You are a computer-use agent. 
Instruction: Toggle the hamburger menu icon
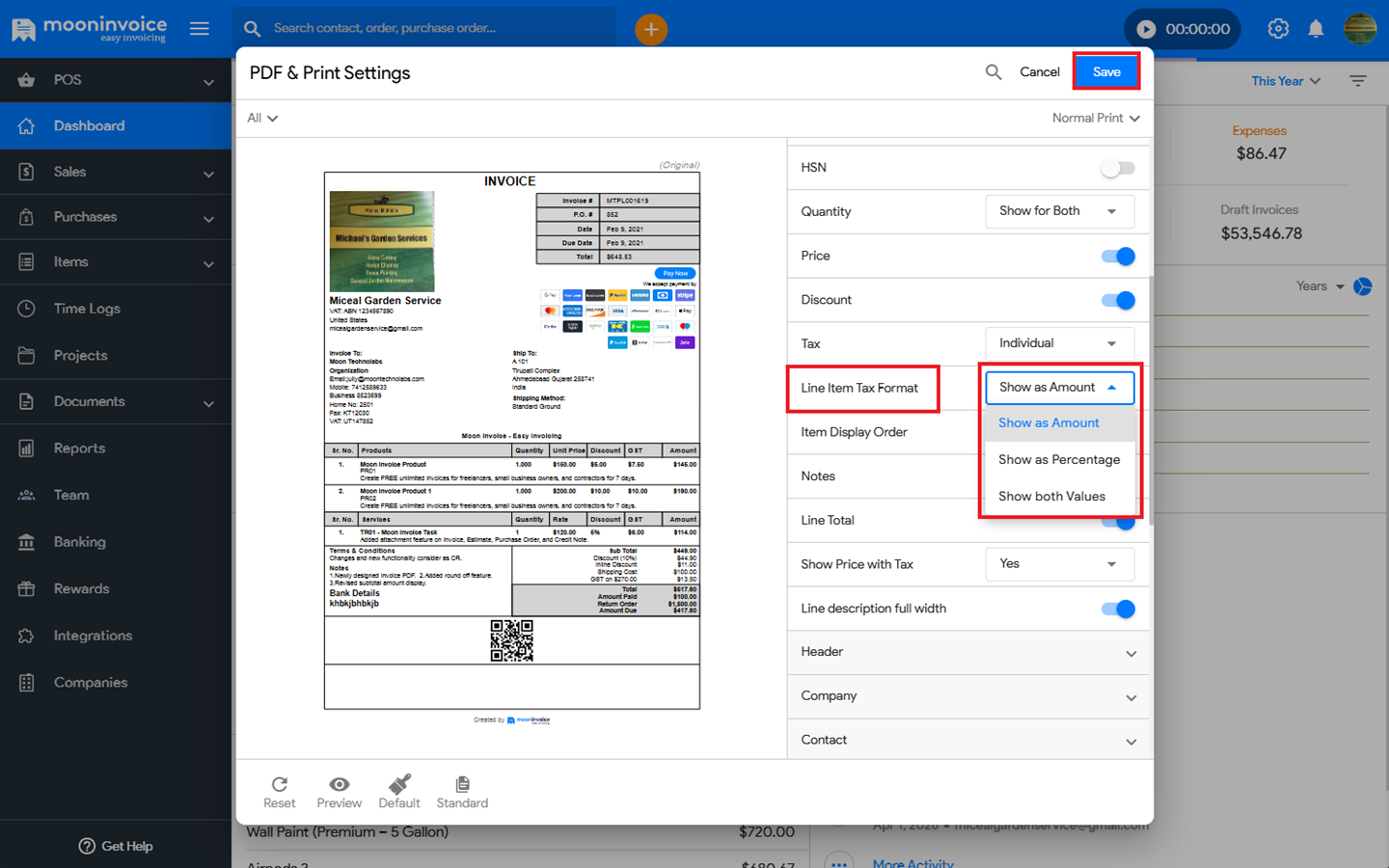tap(200, 29)
